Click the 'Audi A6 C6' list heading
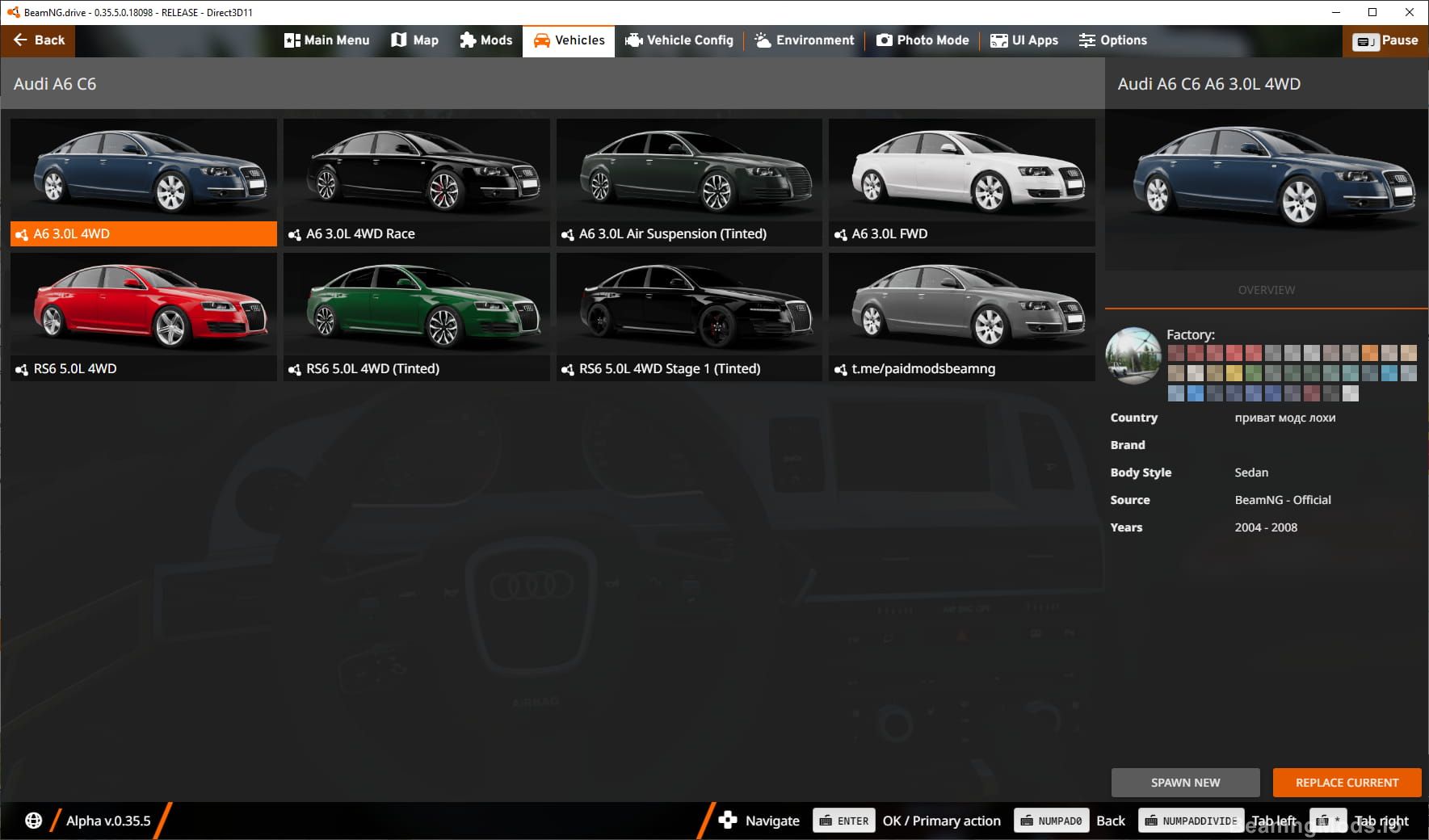The width and height of the screenshot is (1429, 840). point(55,84)
